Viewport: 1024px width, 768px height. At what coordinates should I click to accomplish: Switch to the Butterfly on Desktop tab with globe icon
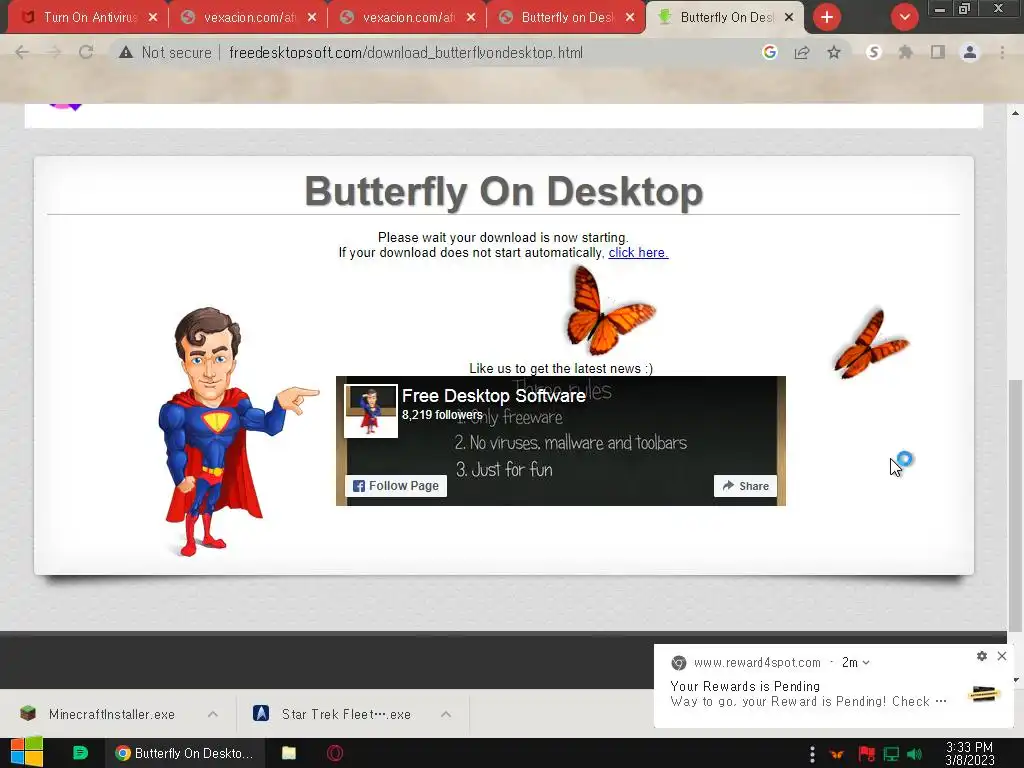point(566,17)
